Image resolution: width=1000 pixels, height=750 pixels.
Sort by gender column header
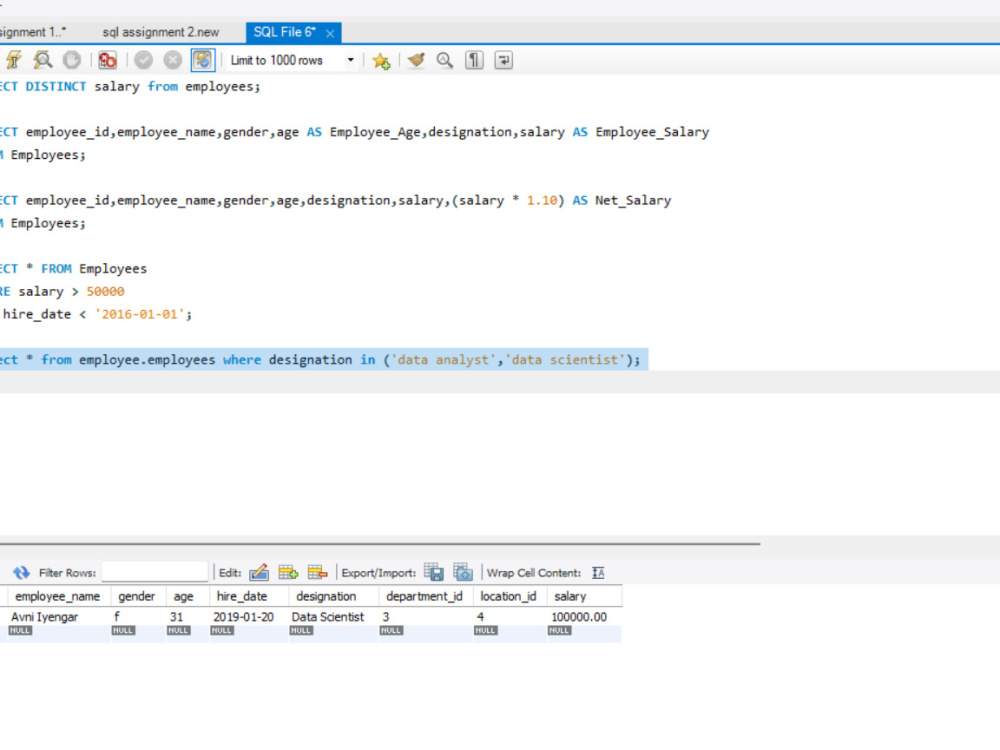coord(136,596)
